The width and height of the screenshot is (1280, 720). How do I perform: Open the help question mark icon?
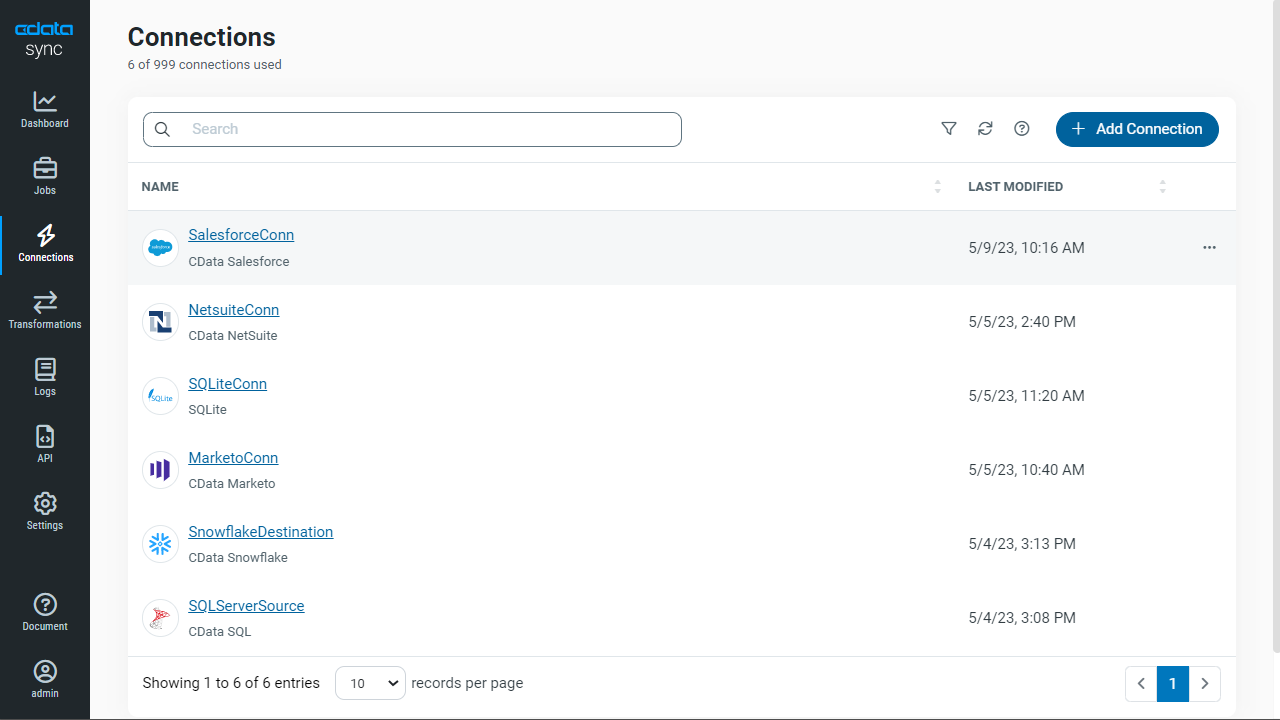pos(1021,129)
